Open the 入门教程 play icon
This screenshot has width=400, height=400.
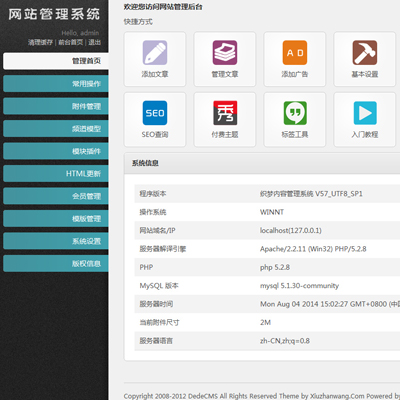365,113
